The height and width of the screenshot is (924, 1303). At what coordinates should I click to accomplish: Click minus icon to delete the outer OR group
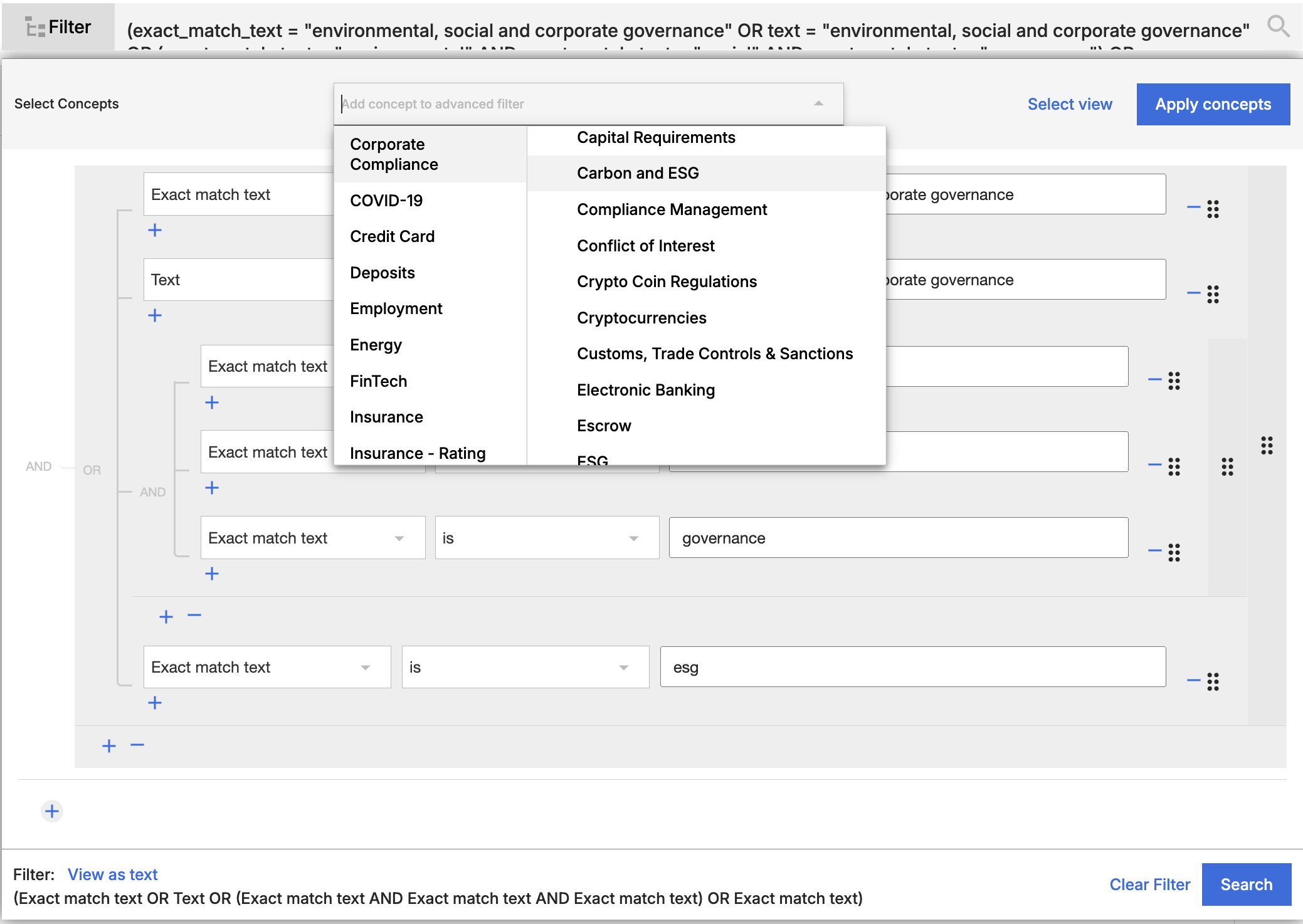[137, 745]
